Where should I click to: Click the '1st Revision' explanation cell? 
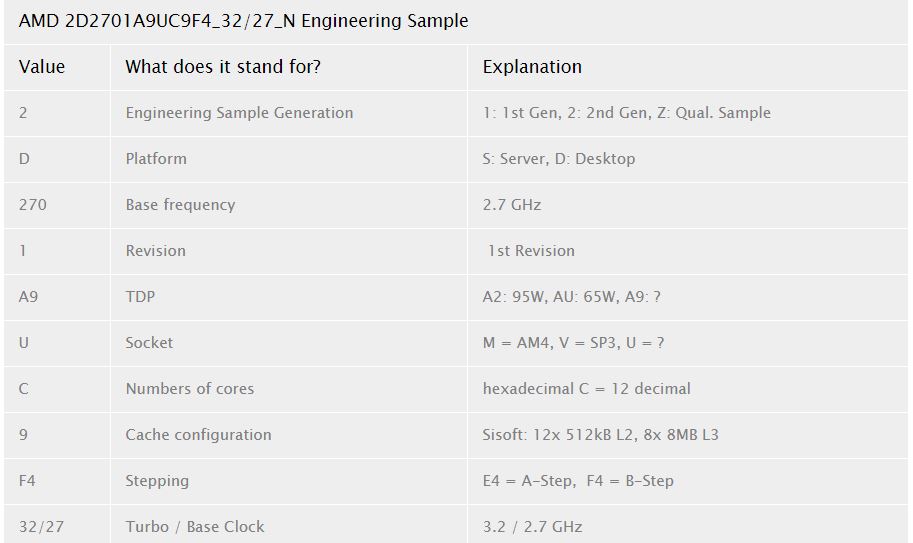point(530,251)
